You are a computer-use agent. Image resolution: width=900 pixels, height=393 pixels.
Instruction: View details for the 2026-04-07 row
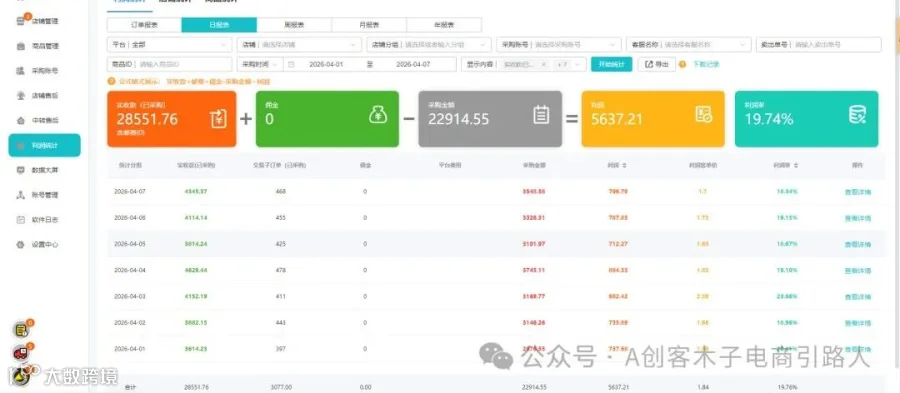858,192
